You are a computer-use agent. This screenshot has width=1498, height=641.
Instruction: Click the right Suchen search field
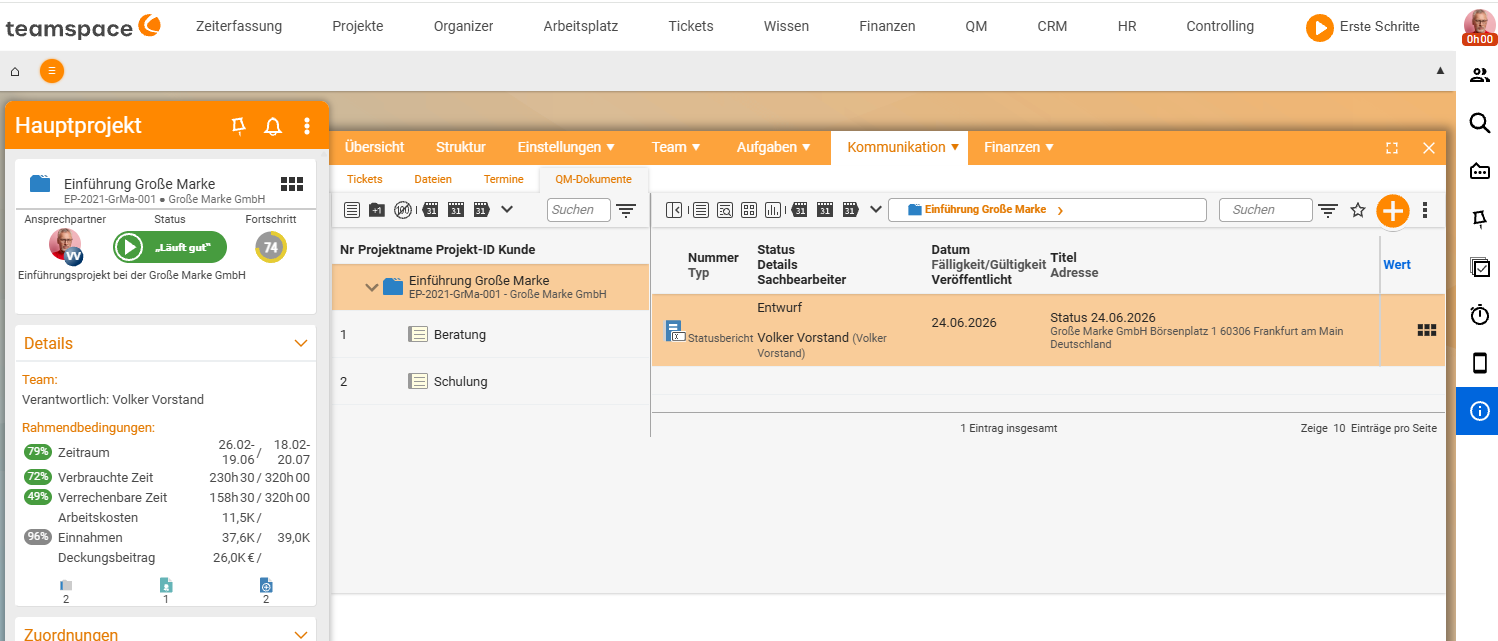tap(1266, 210)
